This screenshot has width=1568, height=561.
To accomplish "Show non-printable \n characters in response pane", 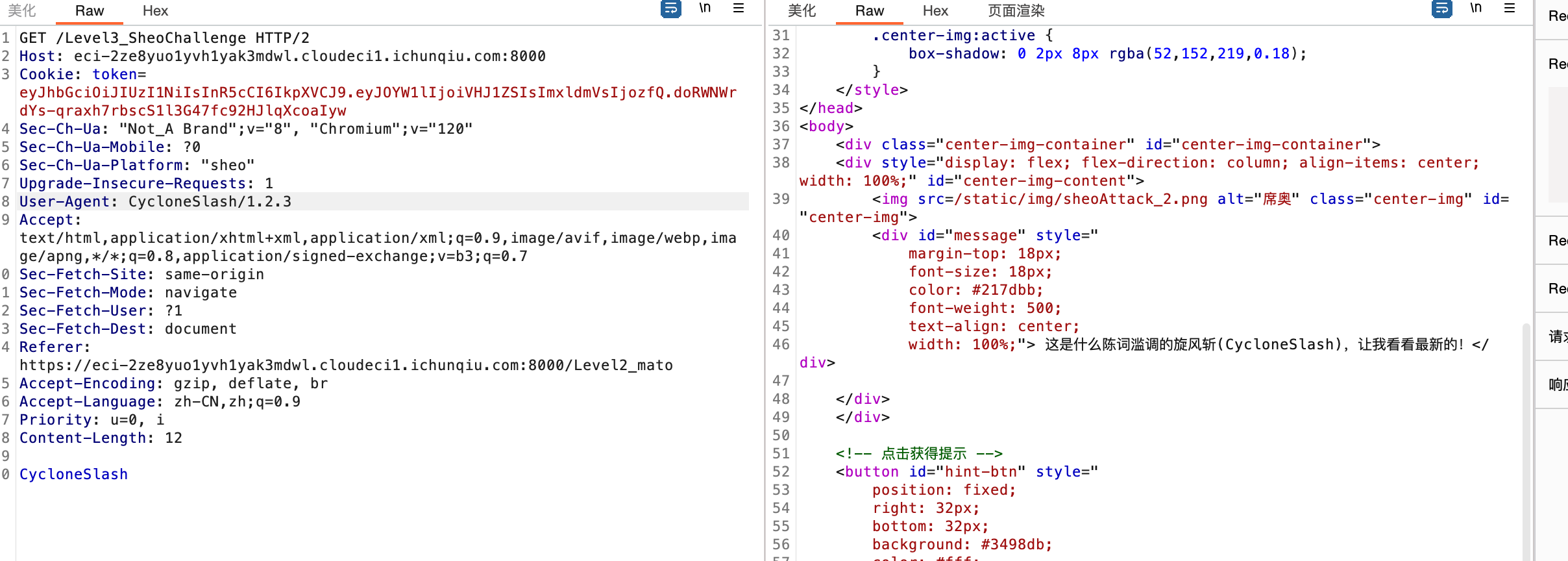I will click(1476, 9).
